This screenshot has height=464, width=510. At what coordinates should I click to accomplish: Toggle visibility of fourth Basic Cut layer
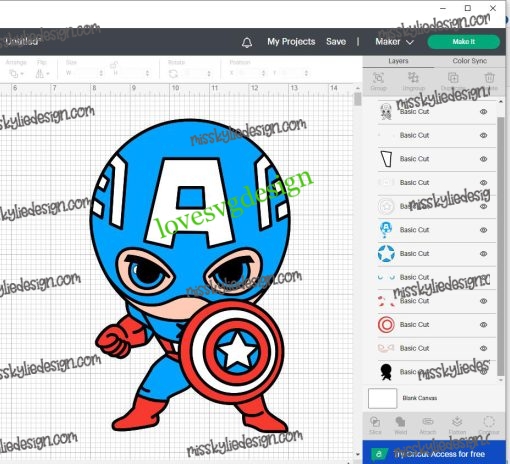point(484,183)
